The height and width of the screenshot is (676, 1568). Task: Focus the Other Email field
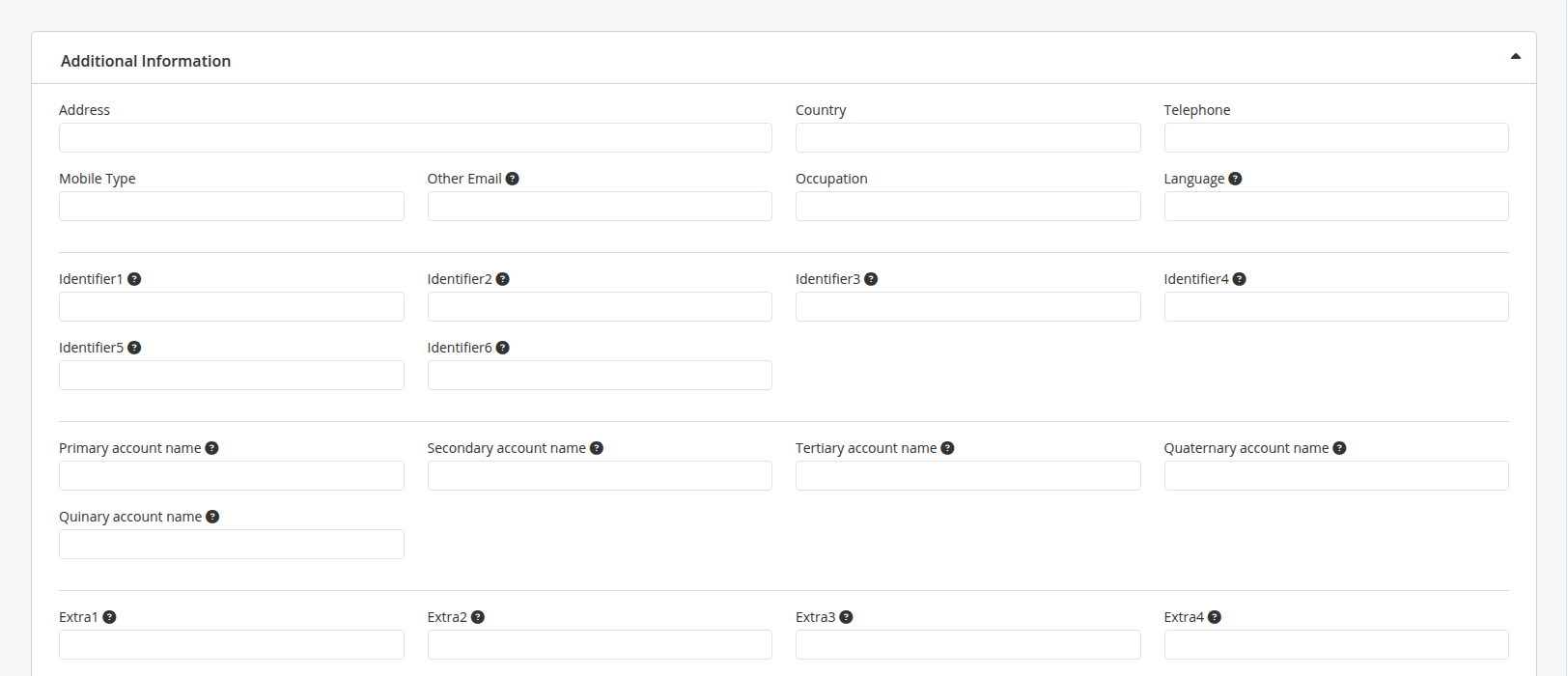(600, 207)
